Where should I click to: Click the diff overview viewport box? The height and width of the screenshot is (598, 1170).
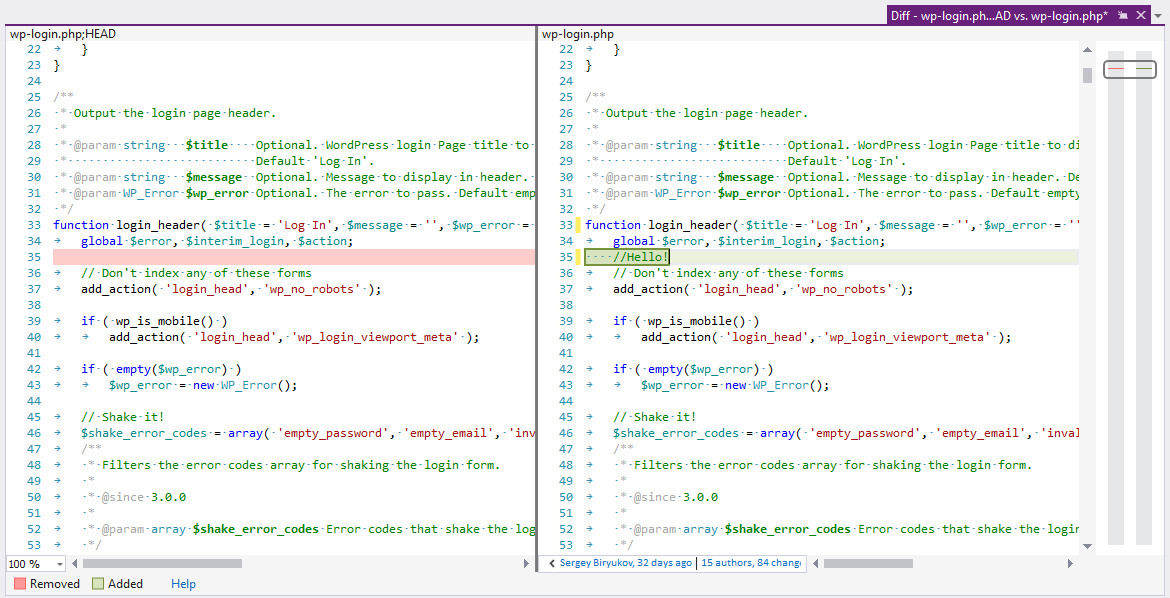pyautogui.click(x=1130, y=69)
